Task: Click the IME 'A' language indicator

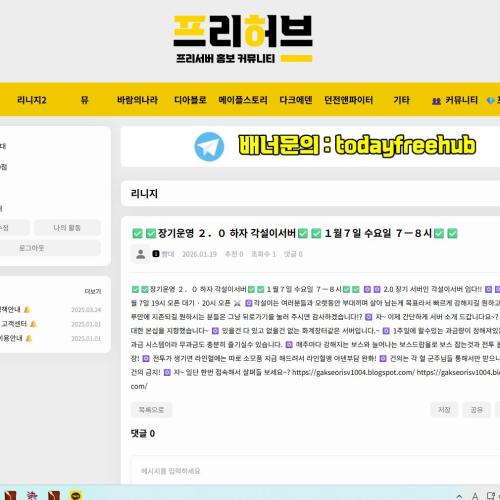Action: coord(475,496)
